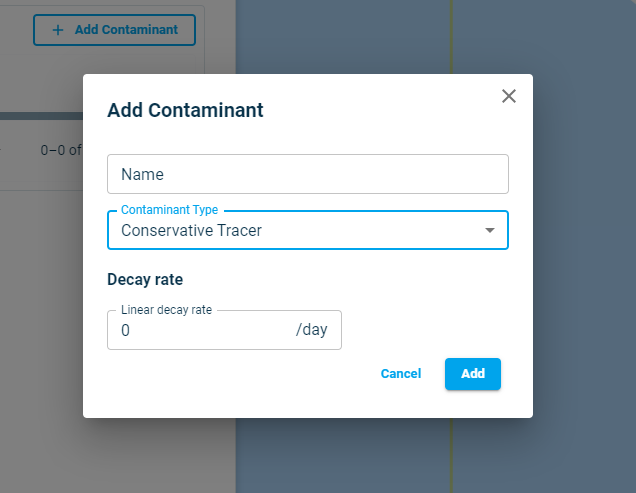This screenshot has height=493, width=636.
Task: Click the plus icon beside Add Contaminant
Action: [x=58, y=30]
